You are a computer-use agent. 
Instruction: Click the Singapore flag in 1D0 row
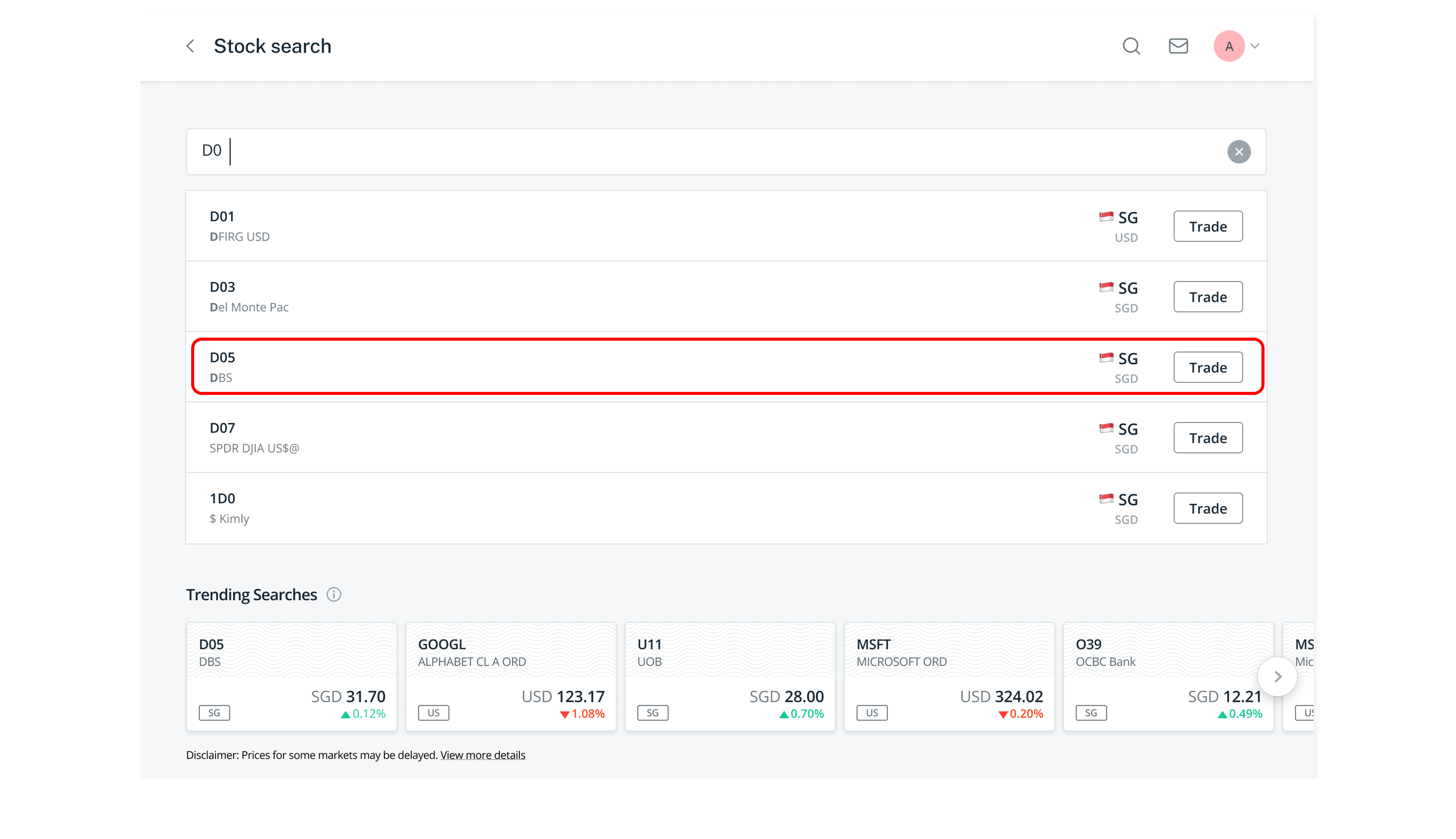point(1106,498)
